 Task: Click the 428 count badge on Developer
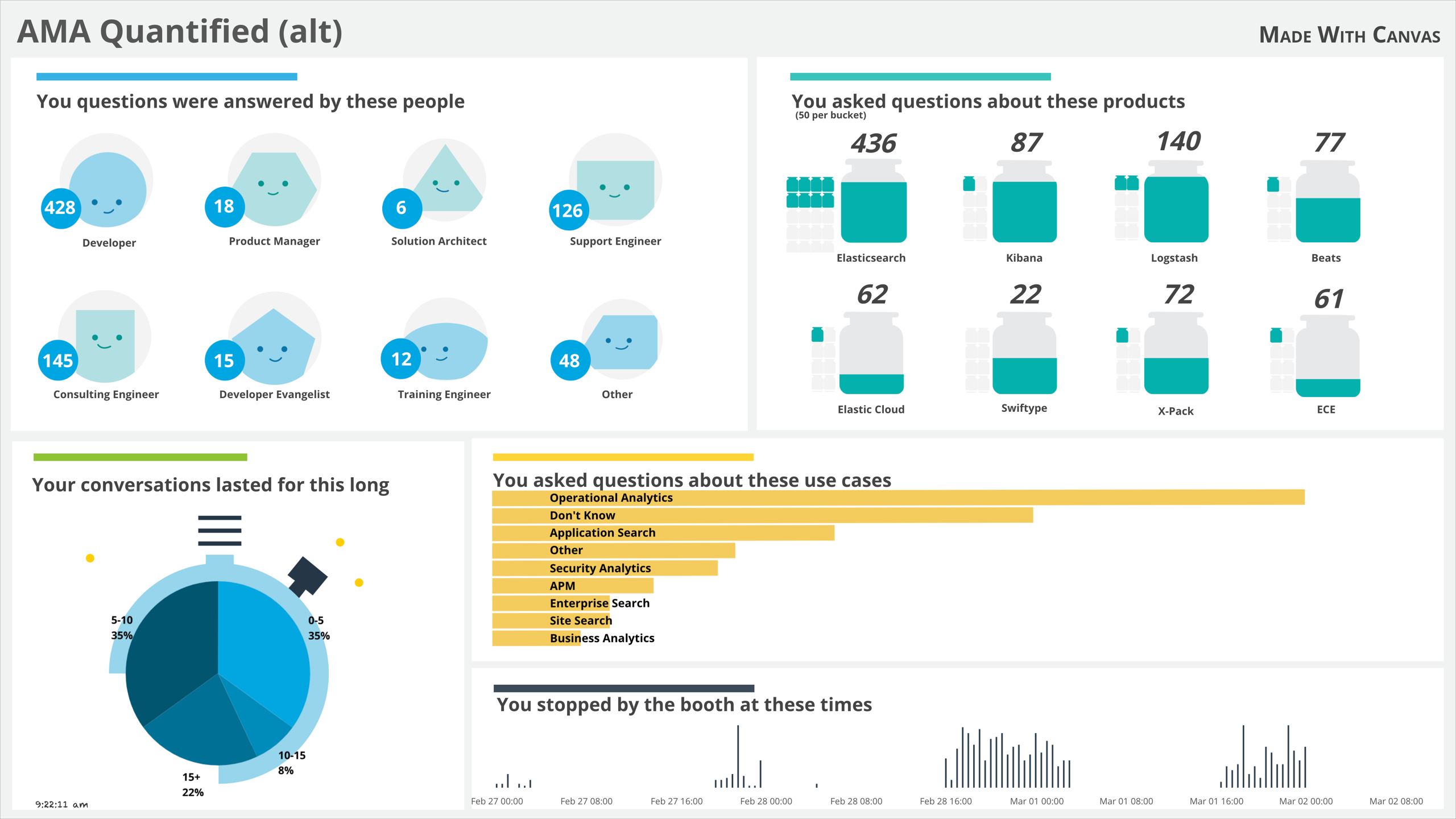(x=60, y=208)
